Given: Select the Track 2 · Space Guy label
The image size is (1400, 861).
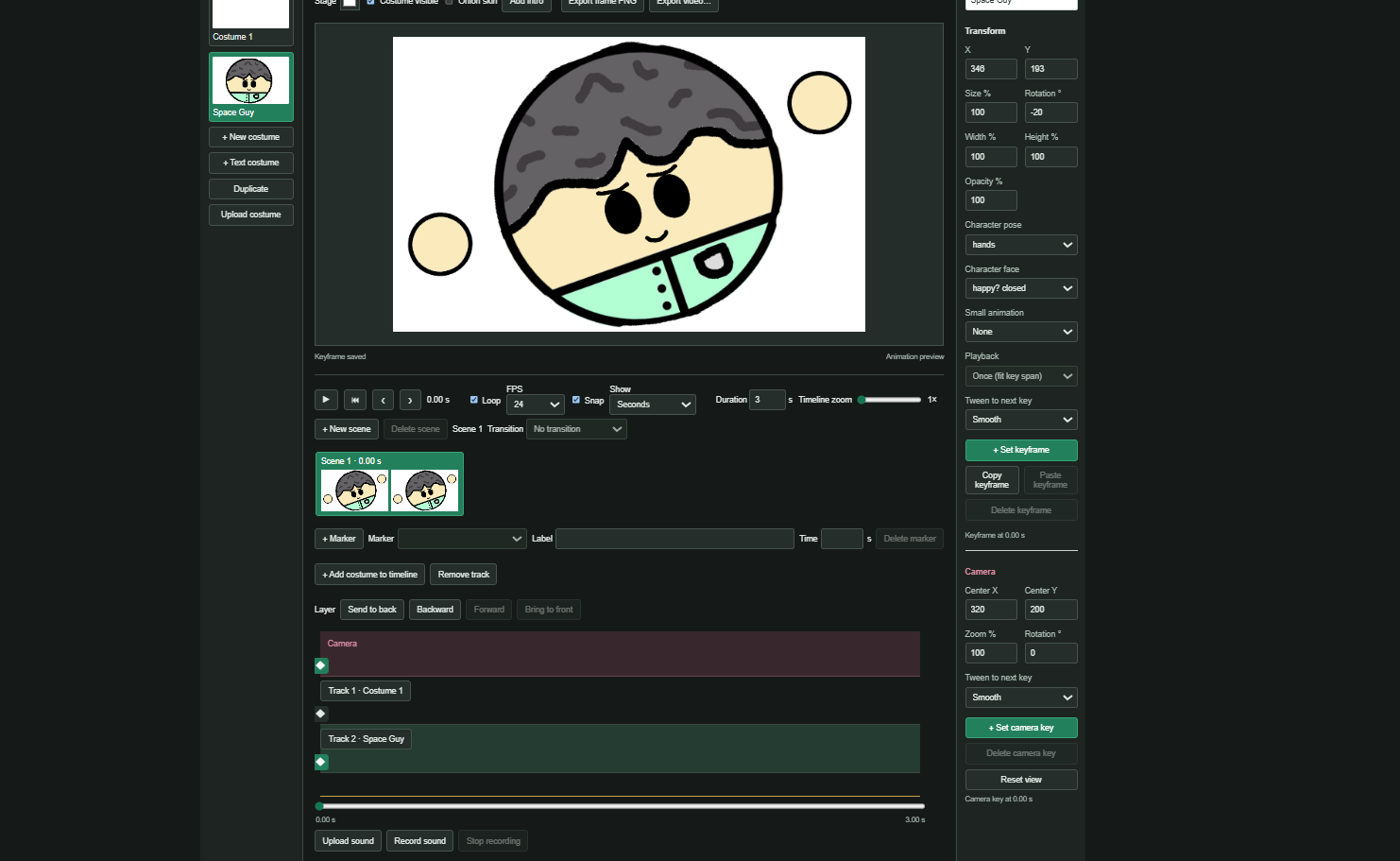Looking at the screenshot, I should [367, 739].
